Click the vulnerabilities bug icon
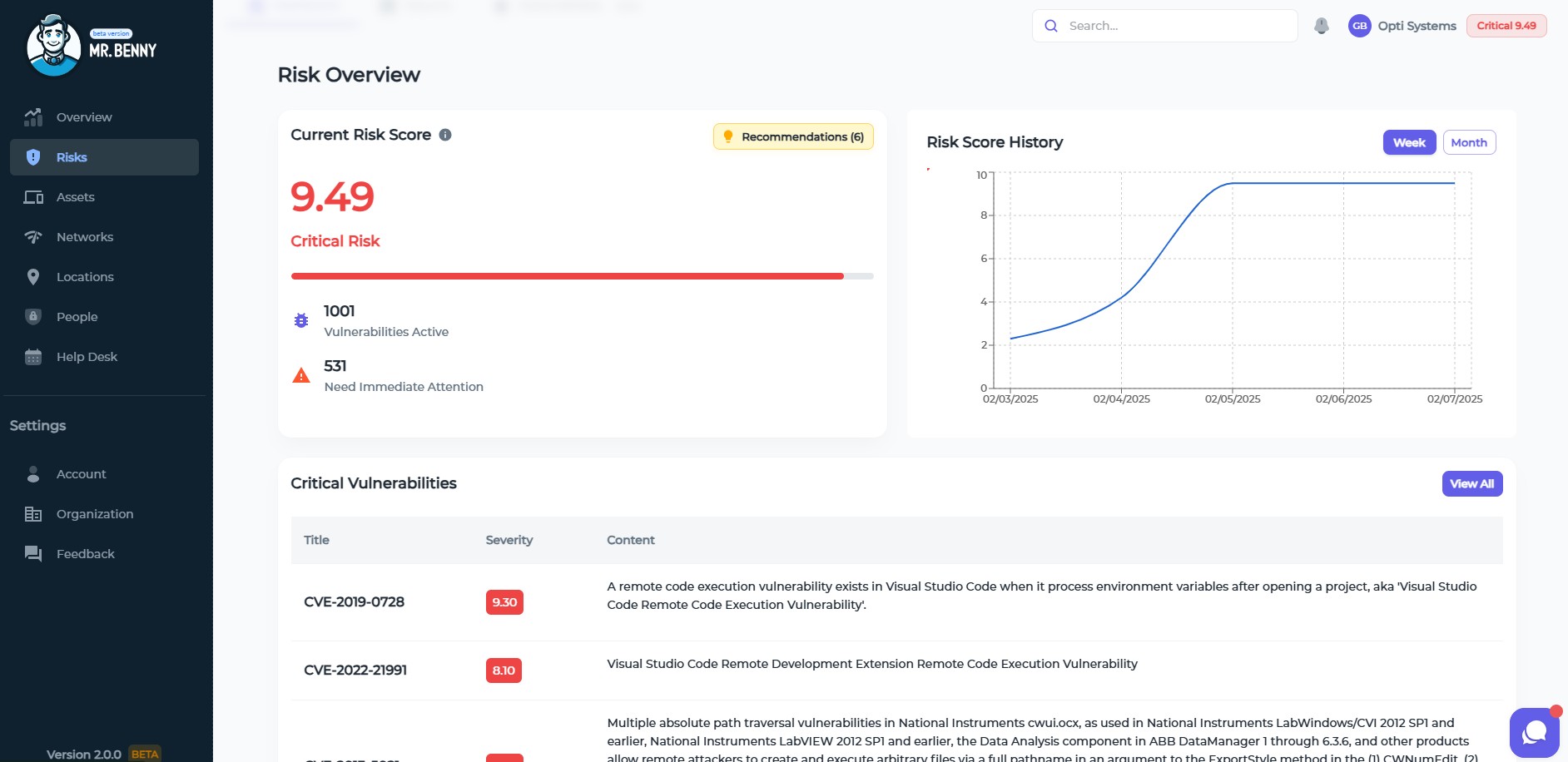The image size is (1568, 762). (x=301, y=320)
